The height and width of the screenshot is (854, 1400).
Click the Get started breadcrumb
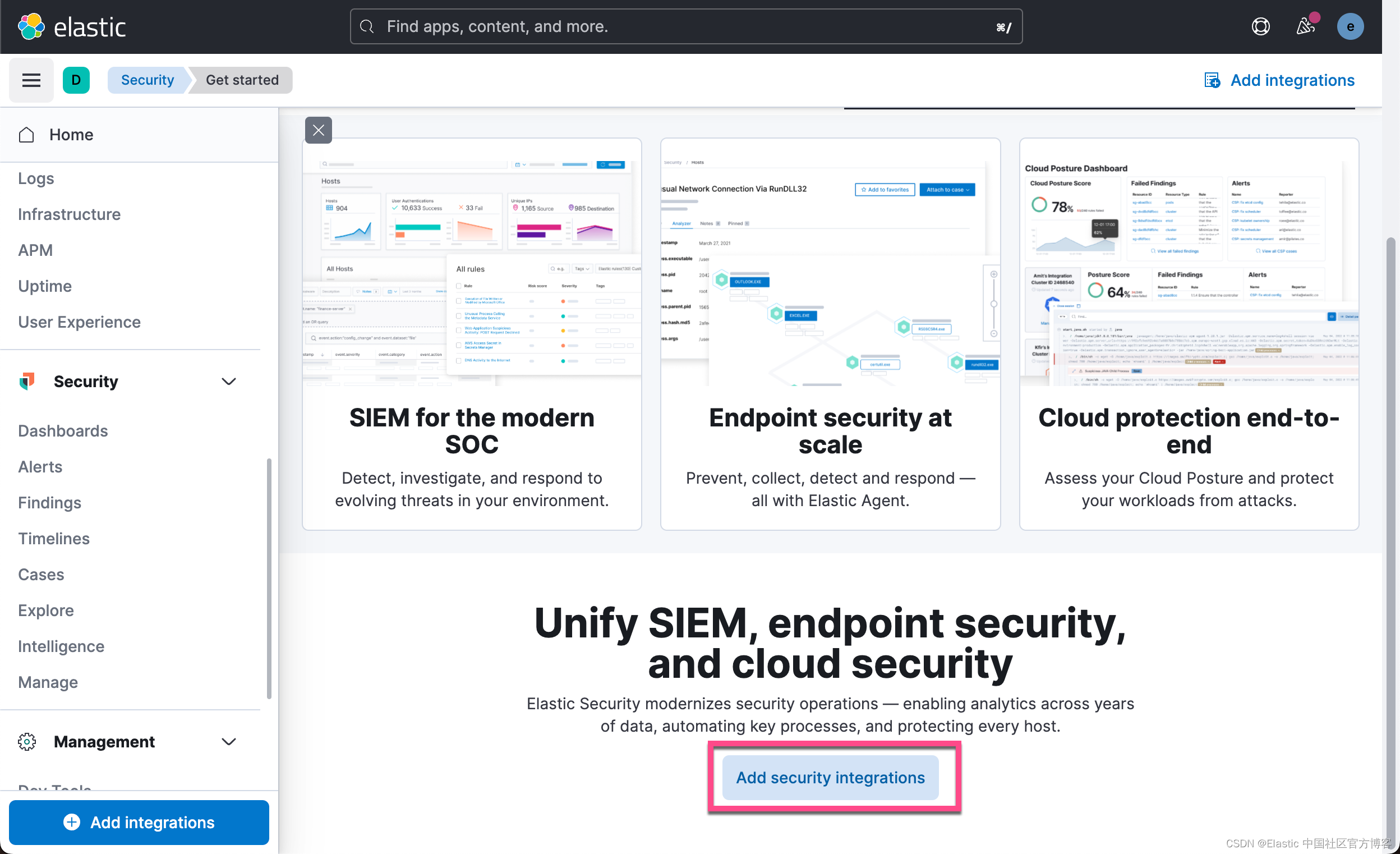pyautogui.click(x=242, y=80)
